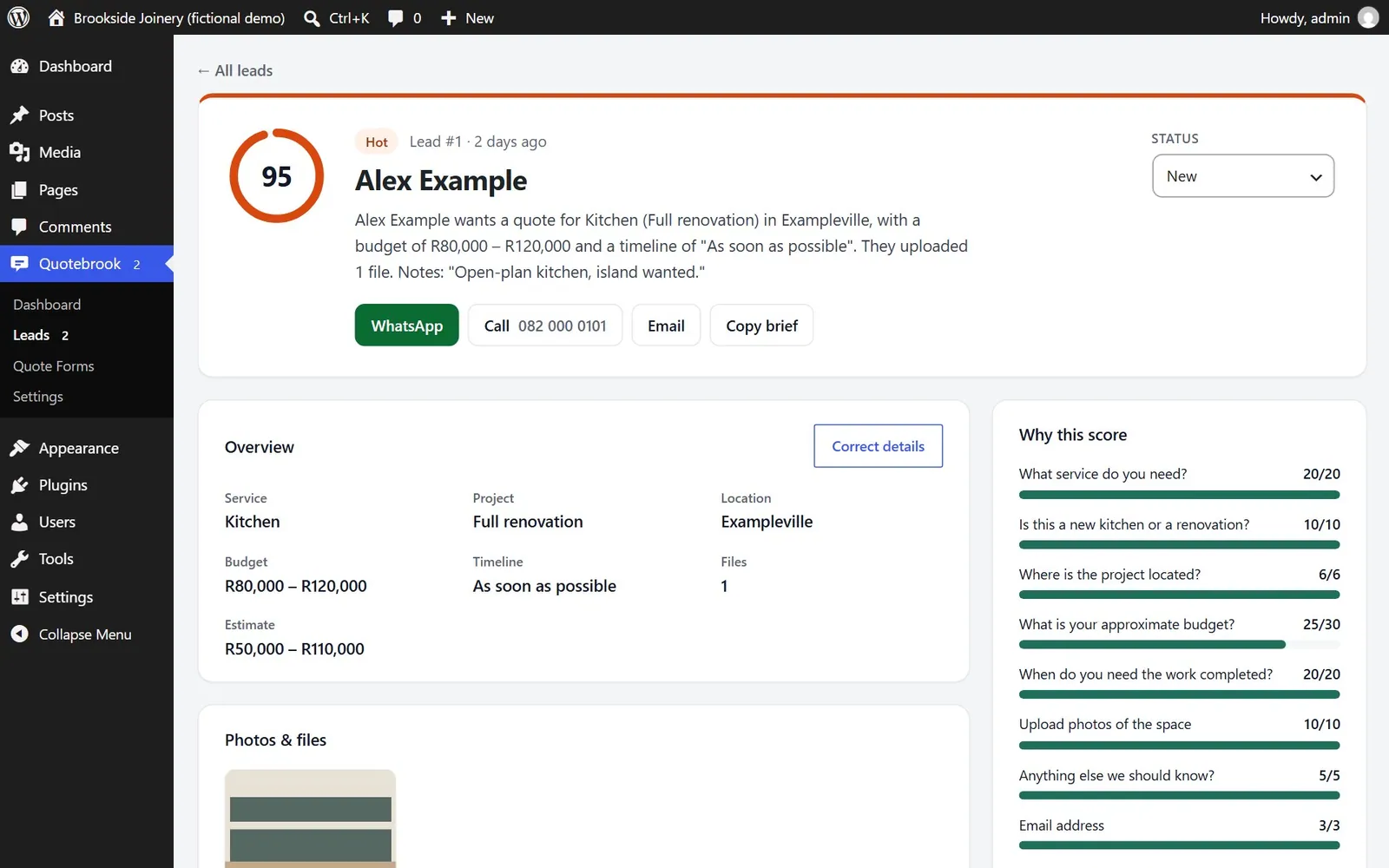Click the Settings sliders icon in main menu
The height and width of the screenshot is (868, 1389).
(19, 597)
